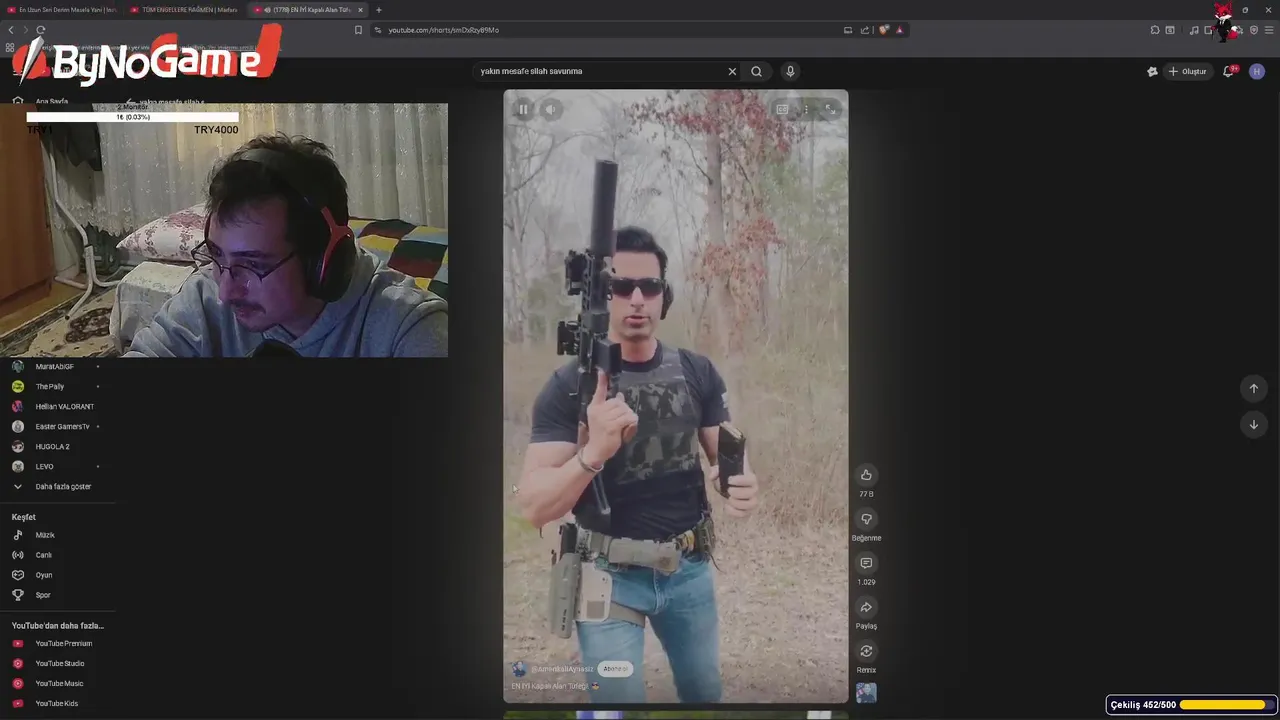Click the search magnifier button
Viewport: 1280px width, 720px height.
(x=756, y=71)
